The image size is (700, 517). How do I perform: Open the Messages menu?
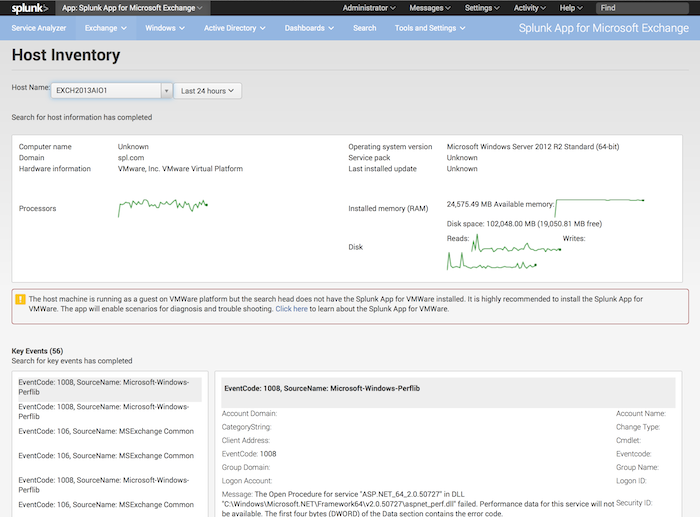[430, 8]
